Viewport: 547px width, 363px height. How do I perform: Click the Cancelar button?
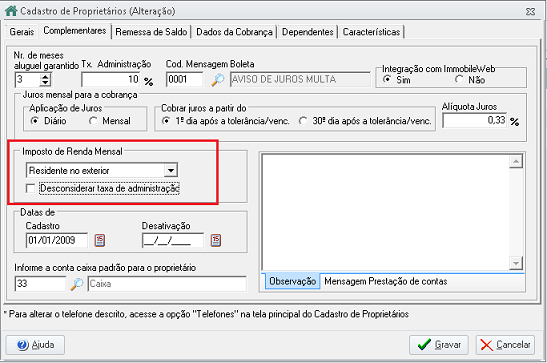505,345
